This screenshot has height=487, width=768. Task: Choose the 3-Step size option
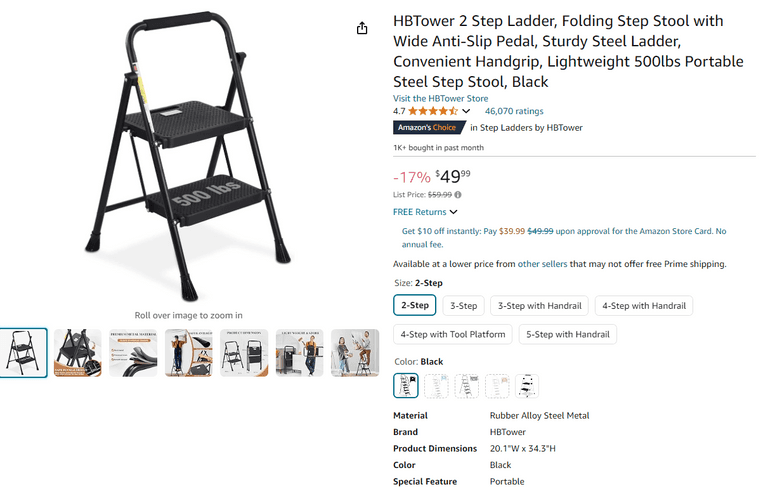[464, 306]
